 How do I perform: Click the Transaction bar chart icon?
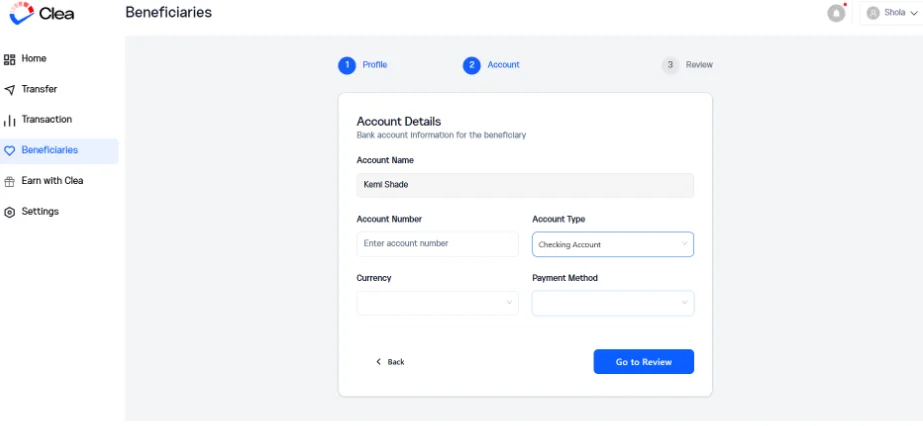pyautogui.click(x=9, y=120)
